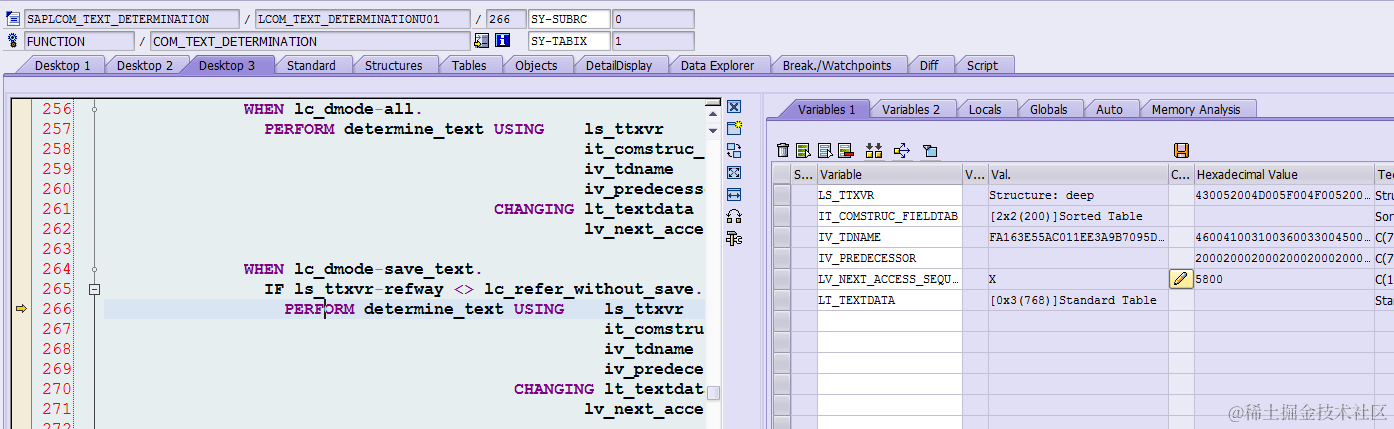1394x429 pixels.
Task: Click the pencil edit icon for LV_NEXT_ACCESS_SEQU
Action: [1181, 279]
